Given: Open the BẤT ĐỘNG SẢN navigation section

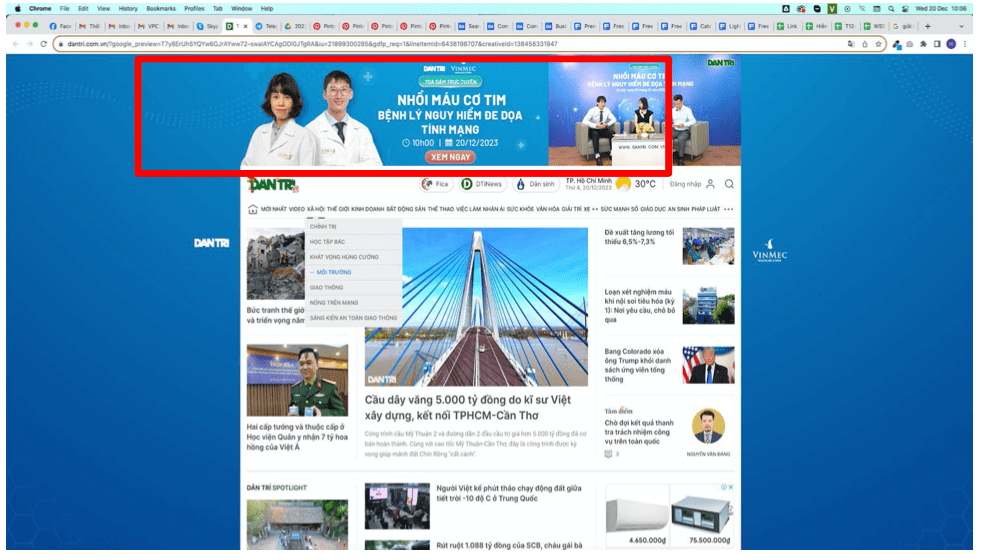Looking at the screenshot, I should [x=406, y=209].
